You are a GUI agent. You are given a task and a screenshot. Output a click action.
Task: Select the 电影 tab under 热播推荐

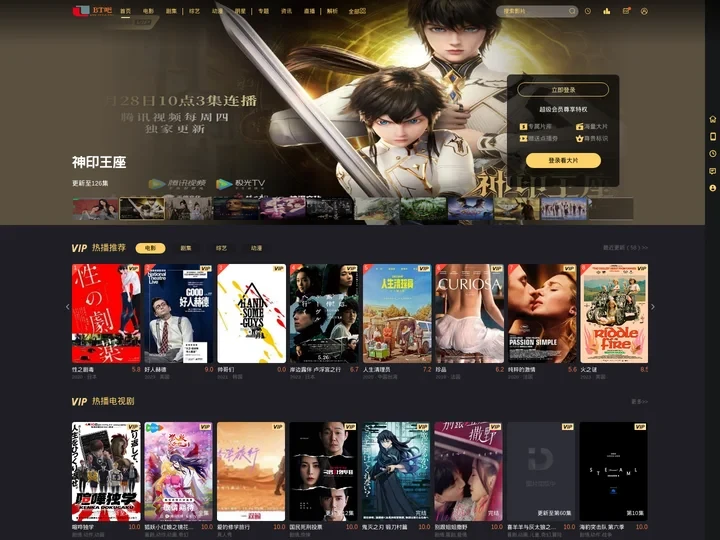coord(150,248)
